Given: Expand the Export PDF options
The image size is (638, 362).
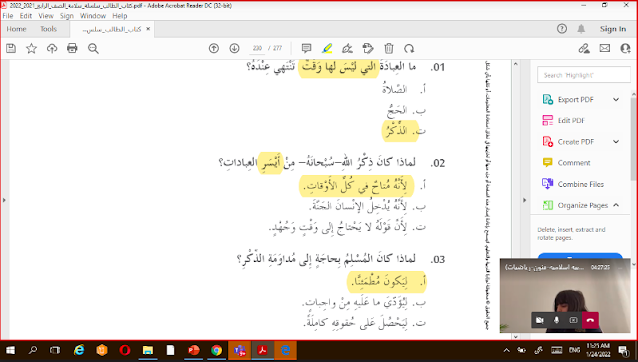Looking at the screenshot, I should [616, 100].
